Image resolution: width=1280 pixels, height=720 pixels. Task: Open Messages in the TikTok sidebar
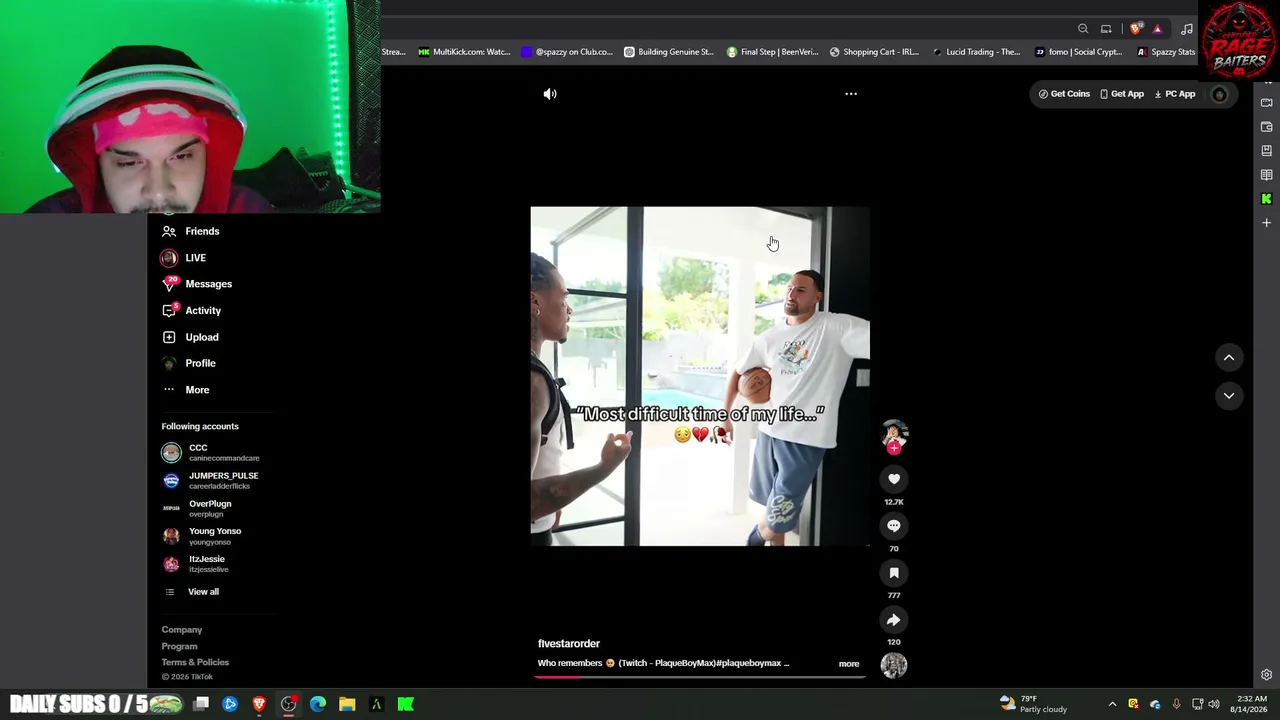[x=197, y=284]
